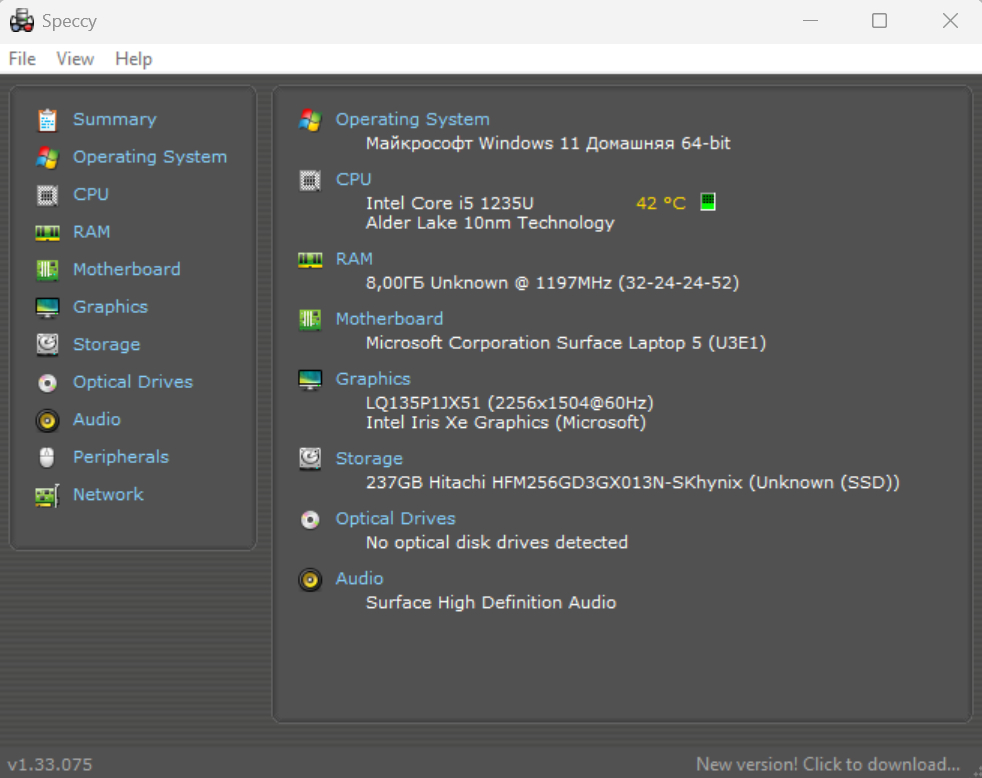Click the Peripherals mouse icon in sidebar
This screenshot has width=982, height=778.
pyautogui.click(x=47, y=457)
